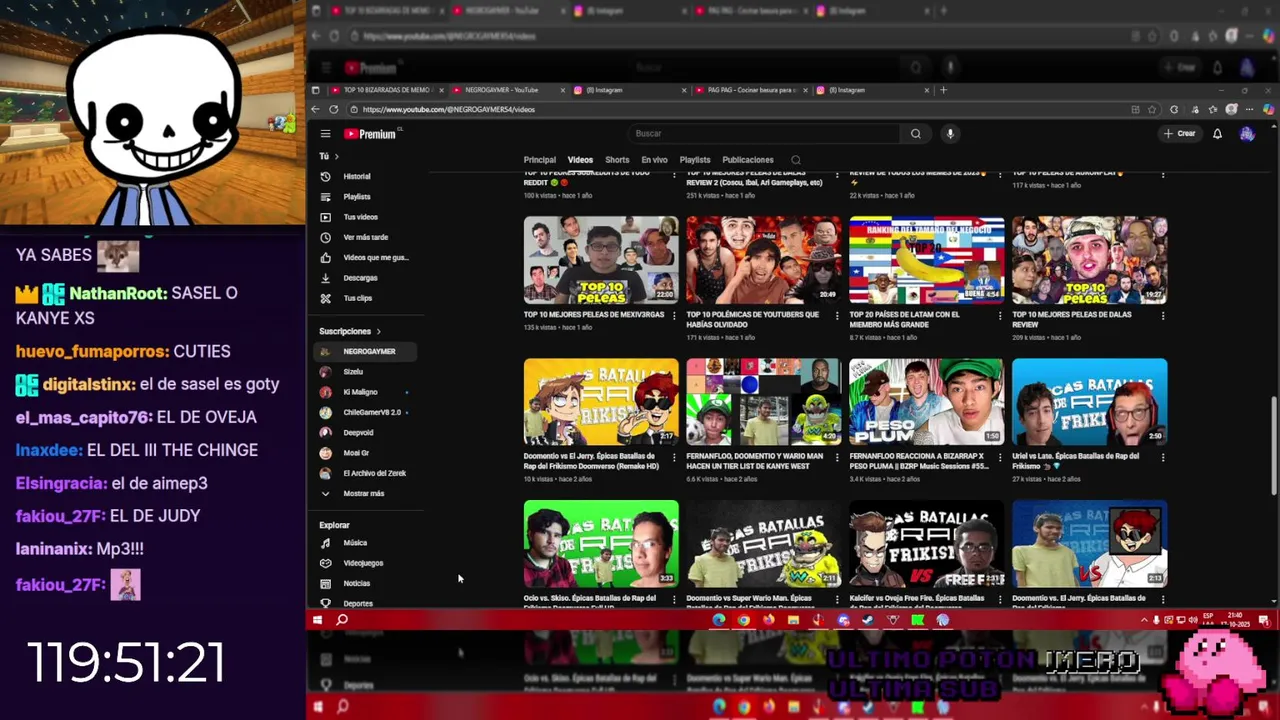The image size is (1280, 720).
Task: Open options for FERNANFLOO REACCIONA A BIZARRAP video
Action: (999, 458)
